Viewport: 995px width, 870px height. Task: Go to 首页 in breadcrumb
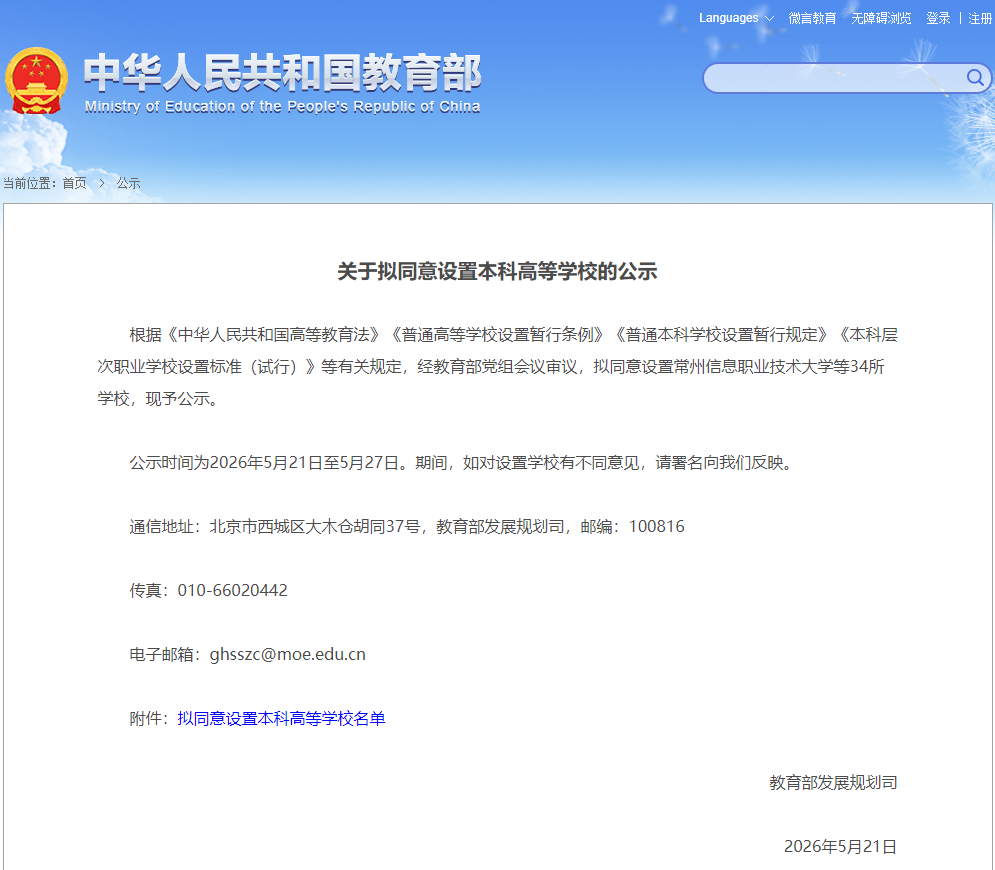pyautogui.click(x=74, y=183)
